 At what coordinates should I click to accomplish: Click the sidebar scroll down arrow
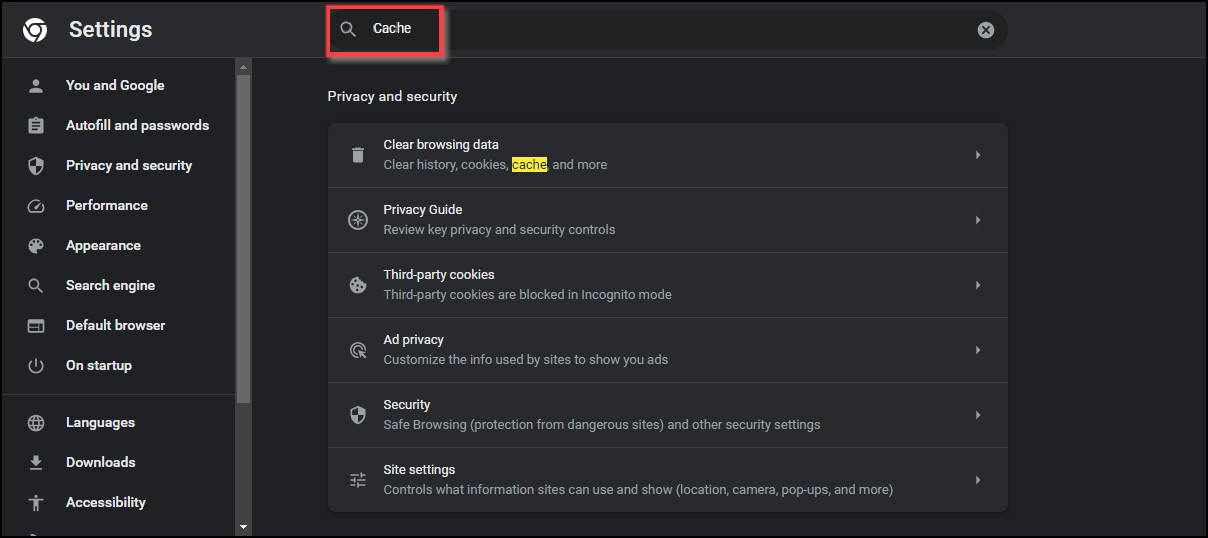pos(243,526)
